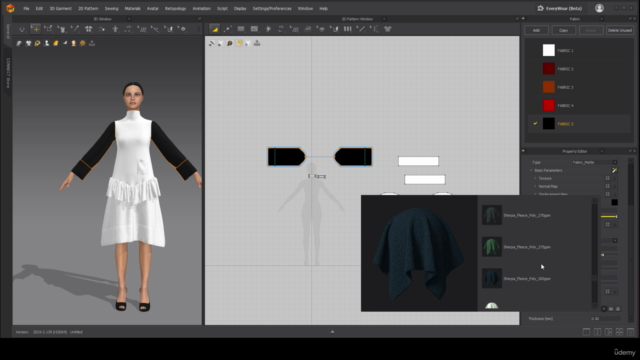The width and height of the screenshot is (640, 360).
Task: Click the magic wand icon beside Basic Parameters
Action: click(614, 170)
